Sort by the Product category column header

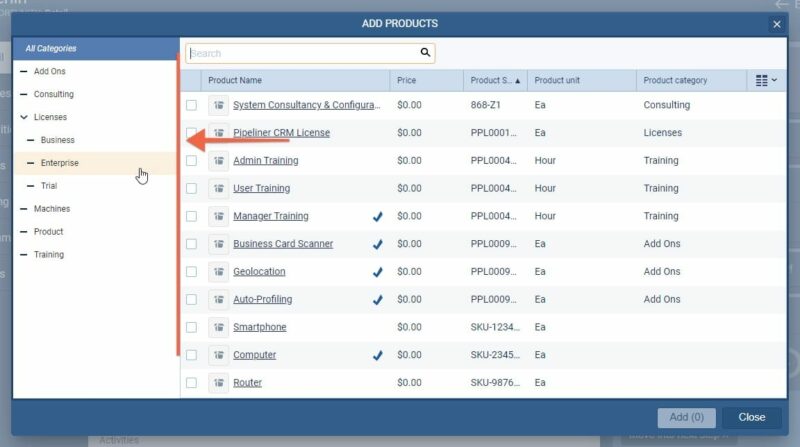tap(691, 81)
